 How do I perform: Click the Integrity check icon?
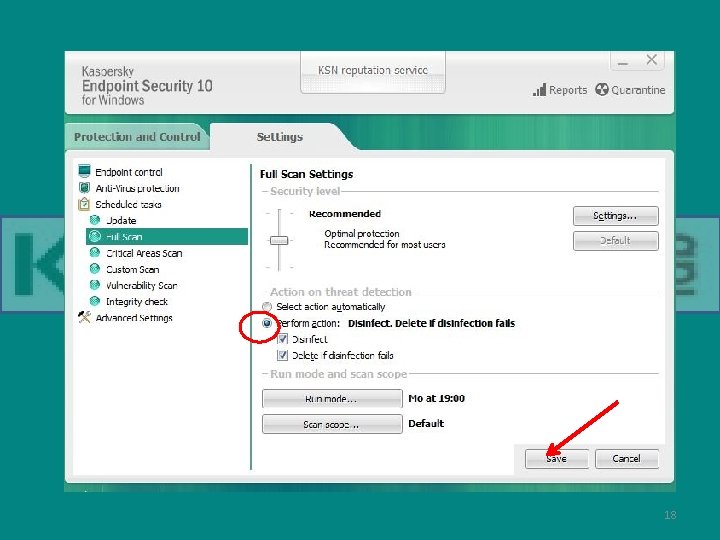[95, 301]
